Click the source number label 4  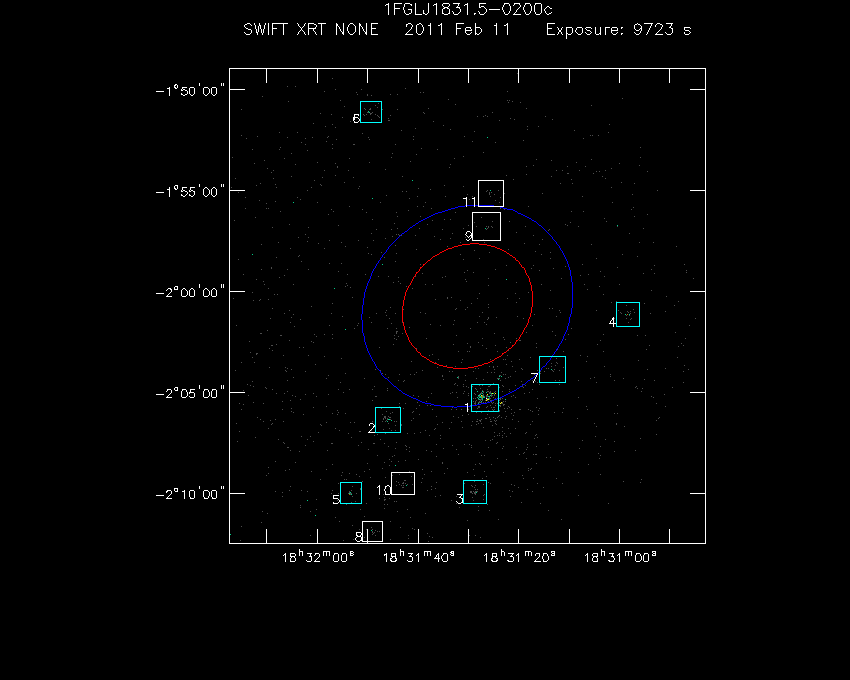pyautogui.click(x=612, y=322)
